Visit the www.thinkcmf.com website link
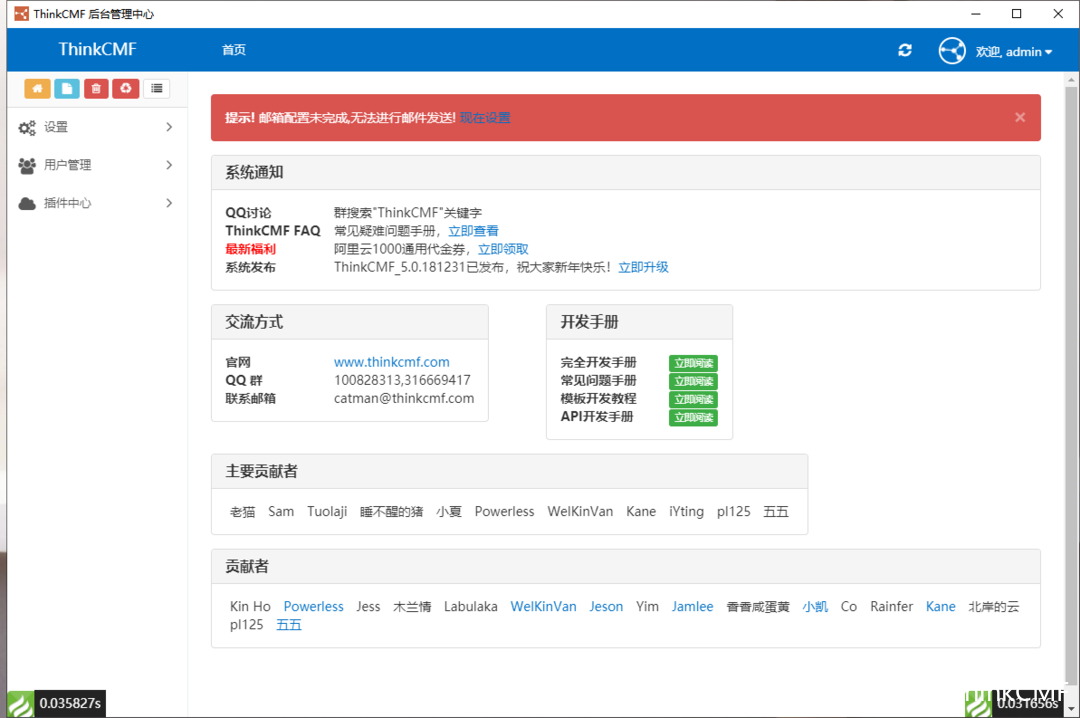Viewport: 1080px width, 718px height. (392, 362)
